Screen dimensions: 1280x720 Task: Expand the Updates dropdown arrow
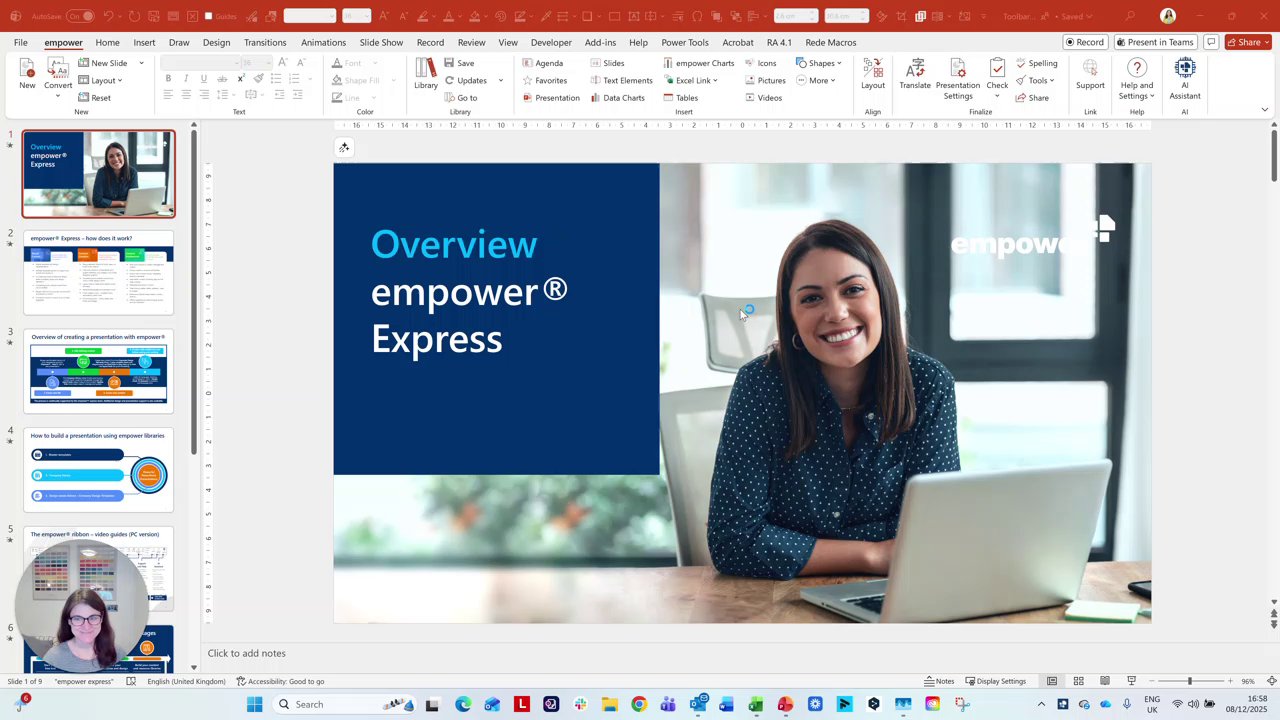point(501,80)
